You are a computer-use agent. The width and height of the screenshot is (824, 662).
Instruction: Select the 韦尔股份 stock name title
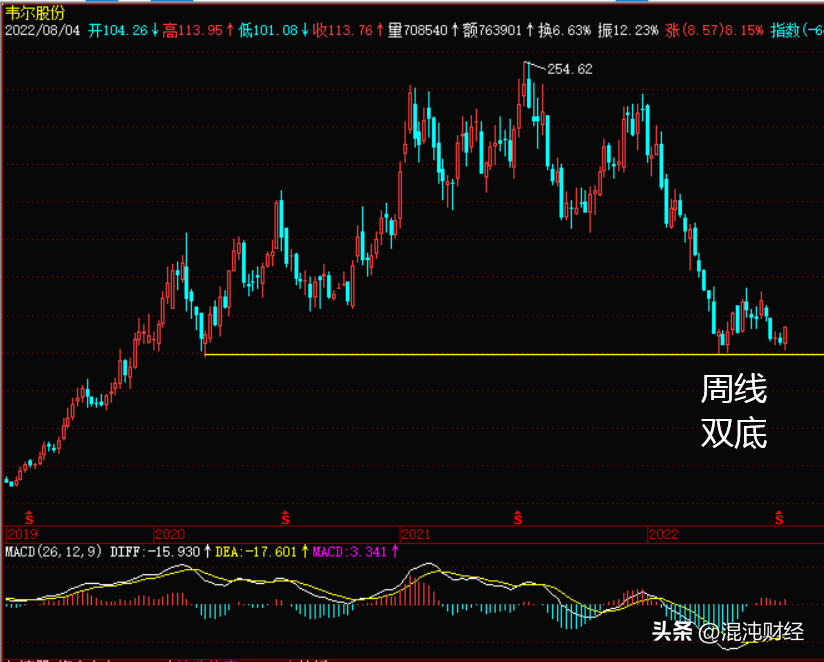pos(35,14)
